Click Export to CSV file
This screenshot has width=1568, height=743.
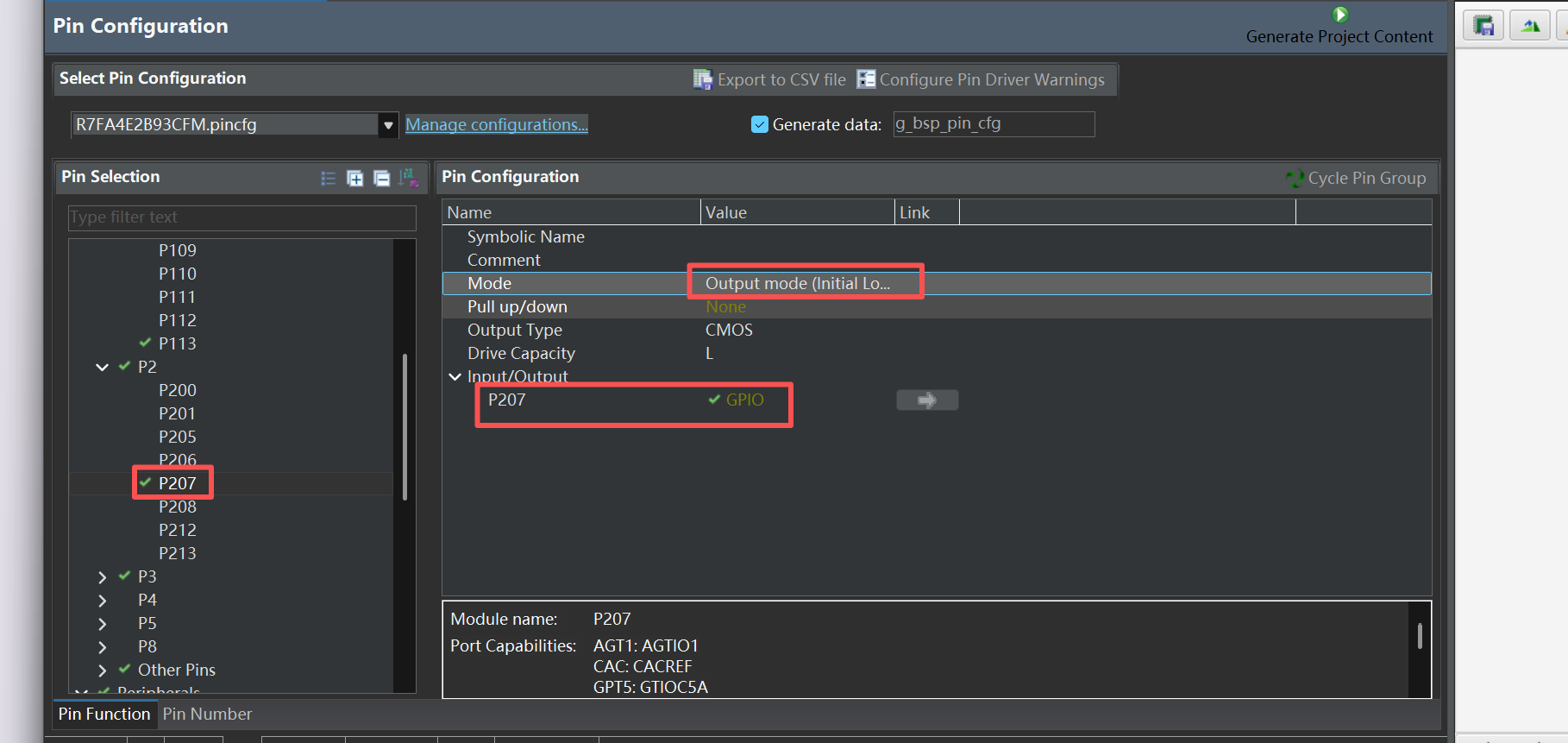(x=769, y=79)
